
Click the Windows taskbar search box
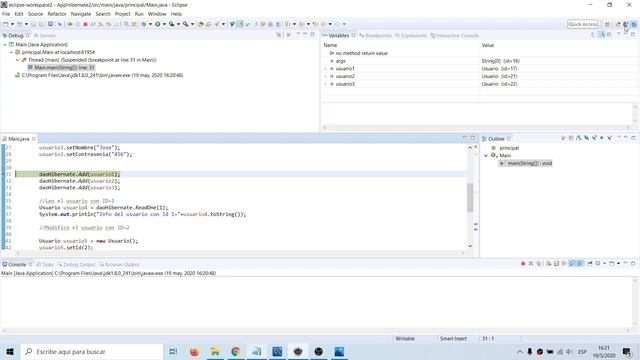[x=92, y=351]
